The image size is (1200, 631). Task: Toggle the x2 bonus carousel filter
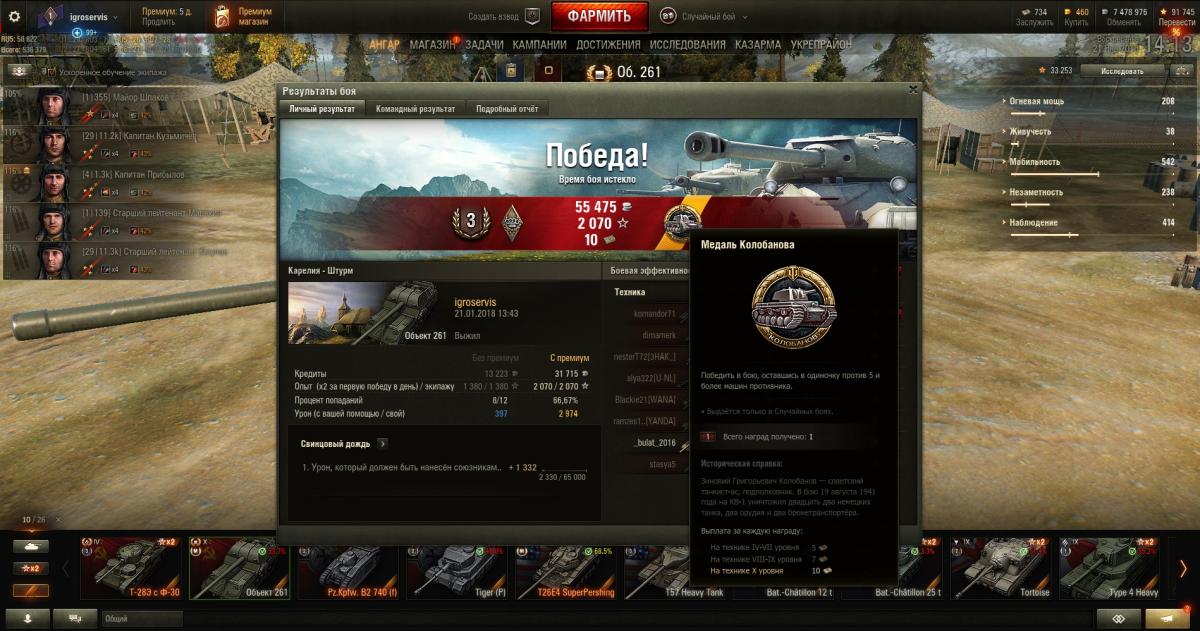32,568
